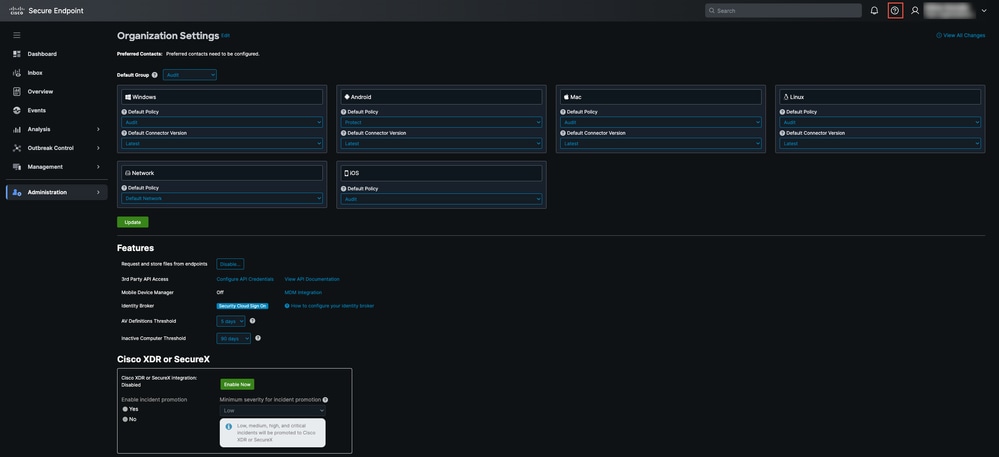This screenshot has width=999, height=457.
Task: Click Edit next to Organization Settings
Action: (226, 36)
